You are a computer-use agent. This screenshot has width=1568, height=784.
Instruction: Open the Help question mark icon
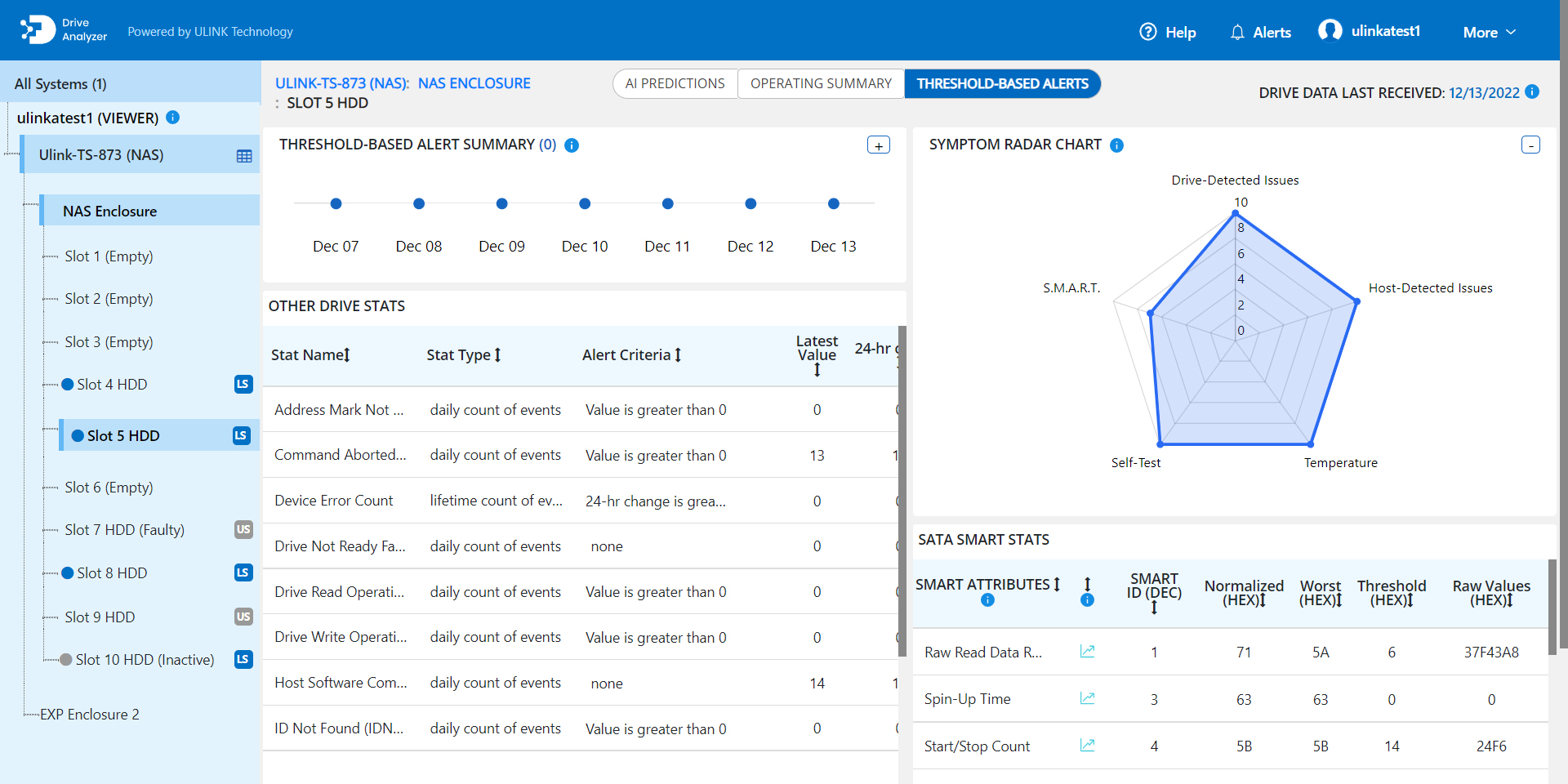pos(1148,32)
